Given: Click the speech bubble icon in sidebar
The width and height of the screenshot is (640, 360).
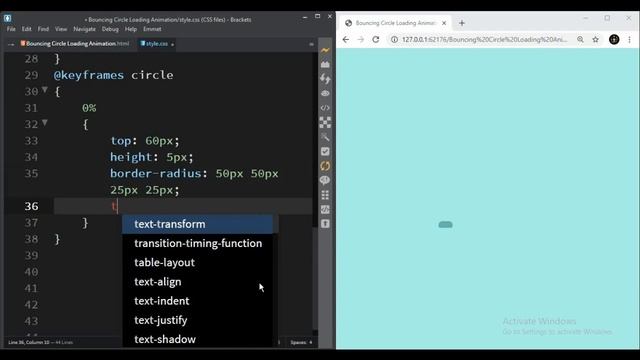Looking at the screenshot, I should coord(325,180).
